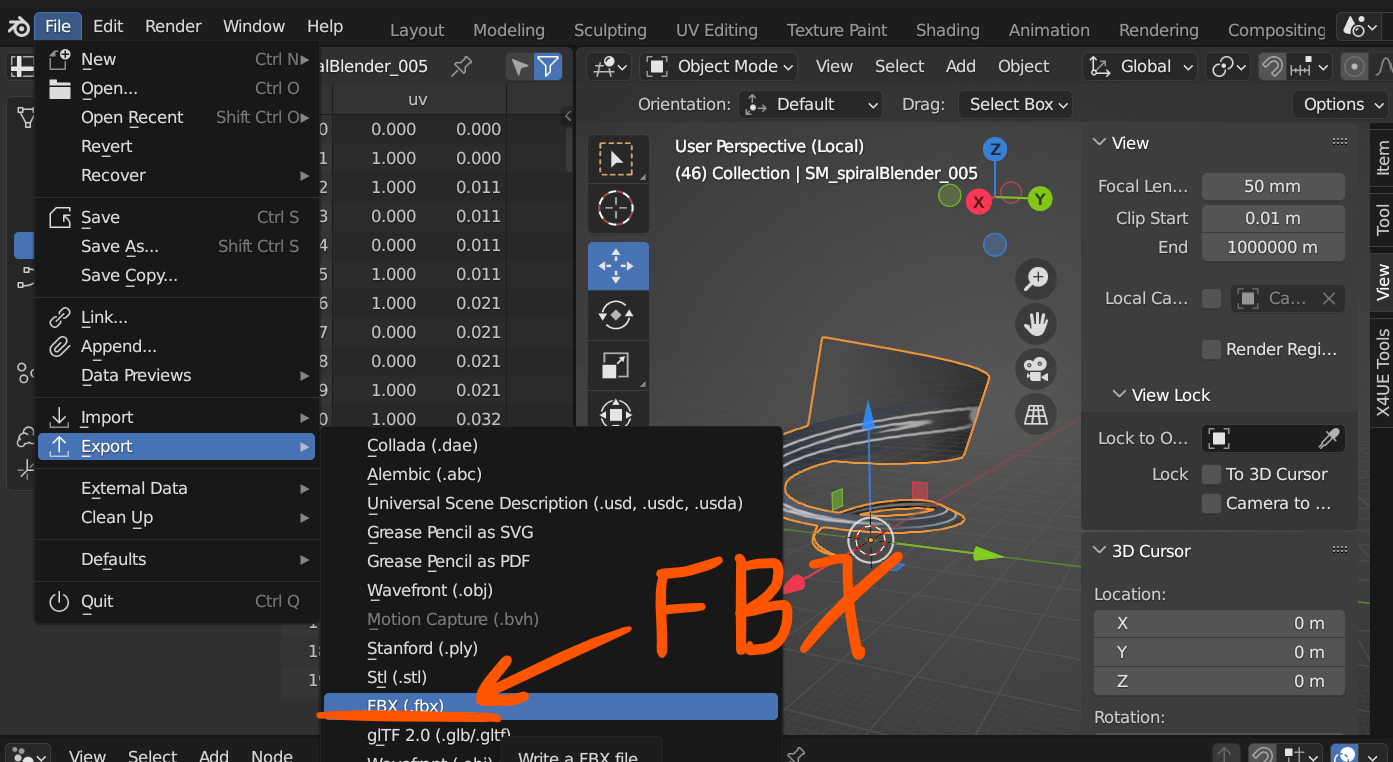This screenshot has width=1393, height=762.
Task: Enable Lock Camera to View checkbox
Action: tap(1211, 503)
